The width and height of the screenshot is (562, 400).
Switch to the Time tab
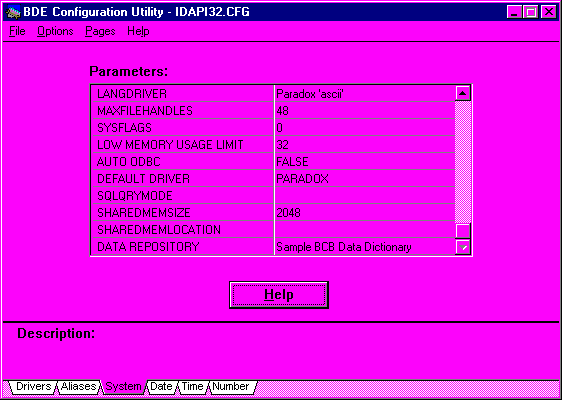[192, 387]
